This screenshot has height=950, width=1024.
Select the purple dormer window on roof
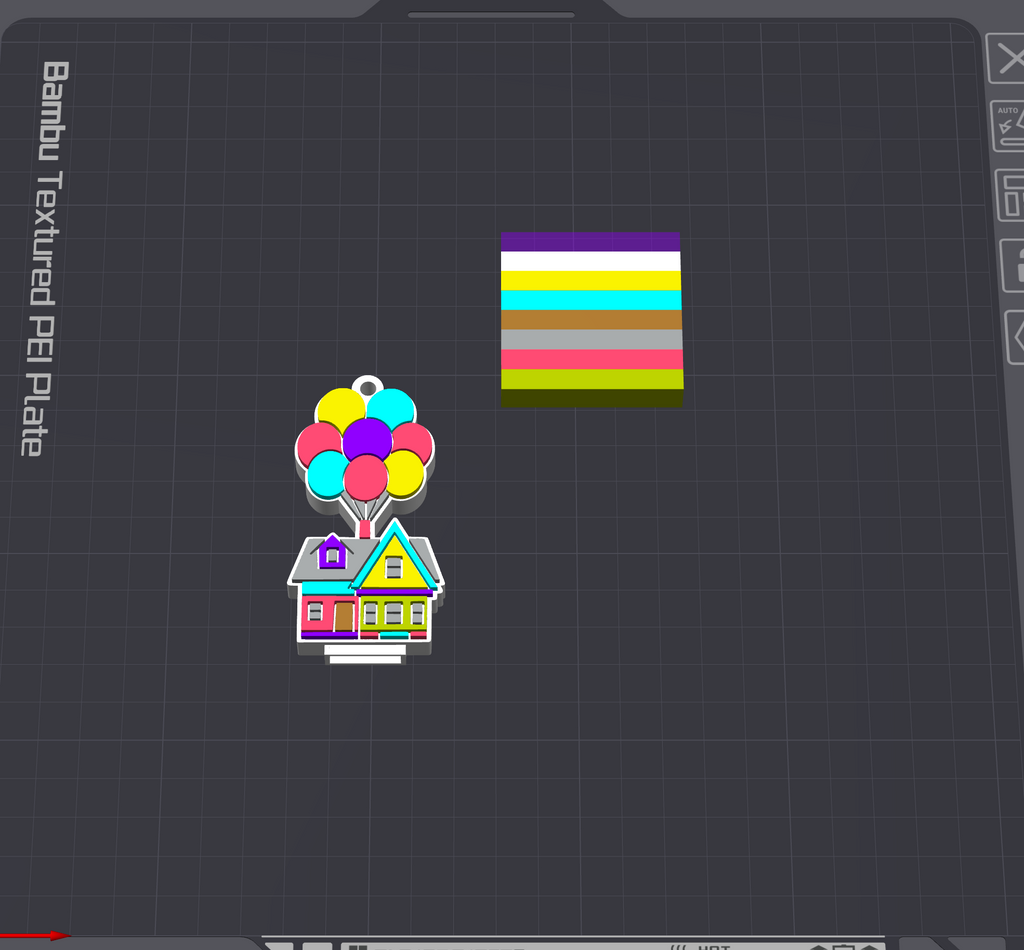(x=332, y=552)
